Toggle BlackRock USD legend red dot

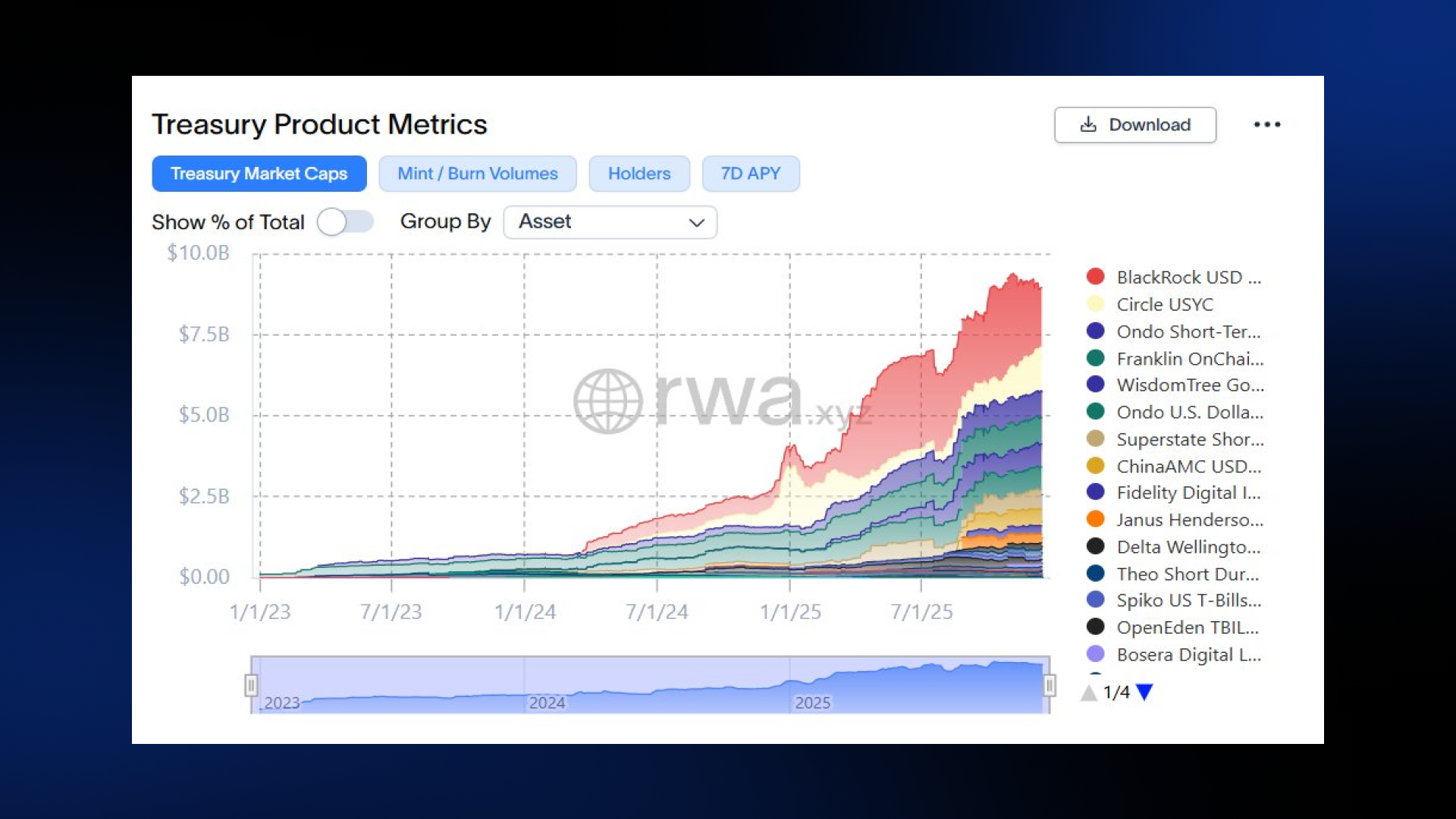(x=1095, y=277)
